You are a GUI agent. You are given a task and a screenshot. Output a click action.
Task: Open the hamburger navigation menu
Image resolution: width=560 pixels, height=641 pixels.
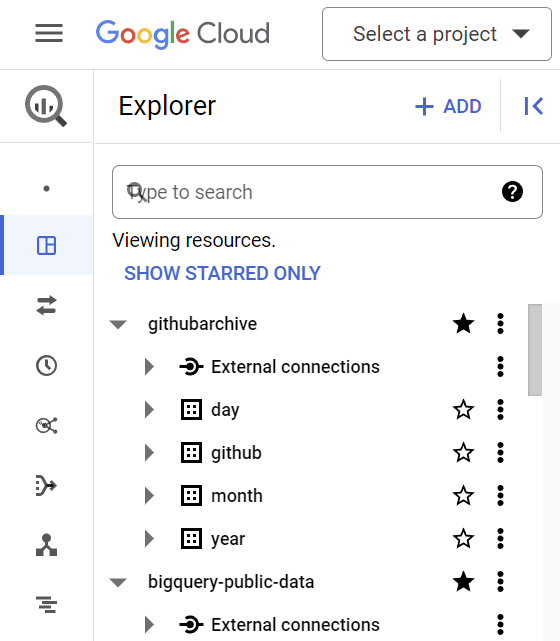click(49, 33)
